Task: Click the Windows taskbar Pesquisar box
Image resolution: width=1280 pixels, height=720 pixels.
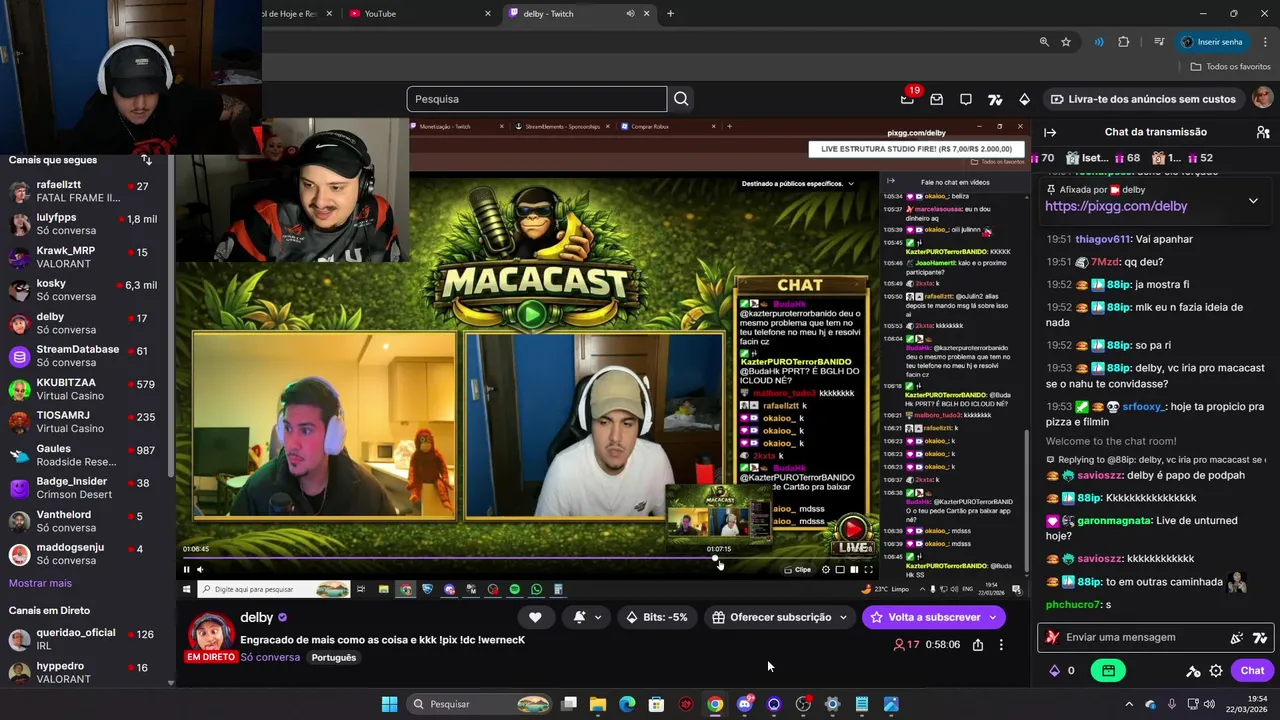Action: coord(481,704)
